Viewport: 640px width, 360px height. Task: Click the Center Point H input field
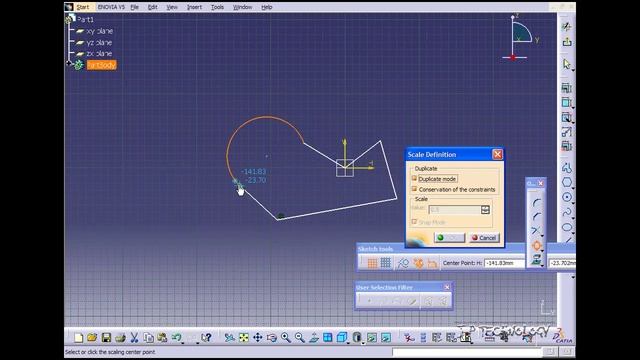[x=504, y=263]
